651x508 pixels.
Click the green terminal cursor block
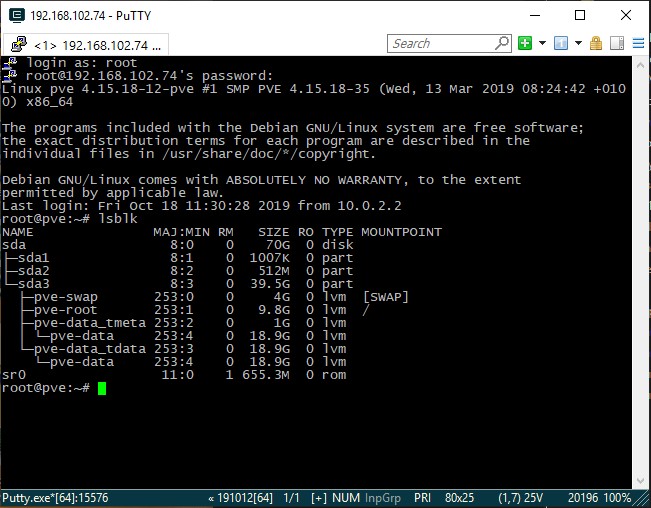pyautogui.click(x=102, y=388)
